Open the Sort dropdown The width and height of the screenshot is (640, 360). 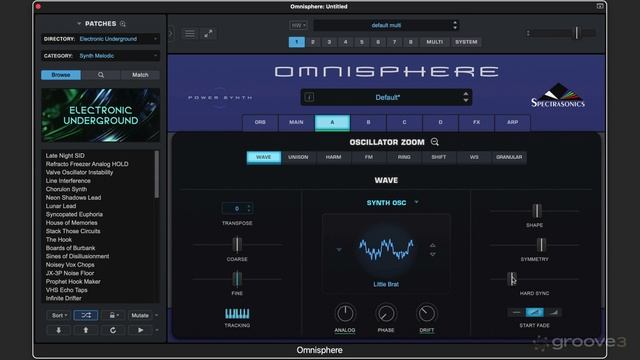pyautogui.click(x=58, y=315)
